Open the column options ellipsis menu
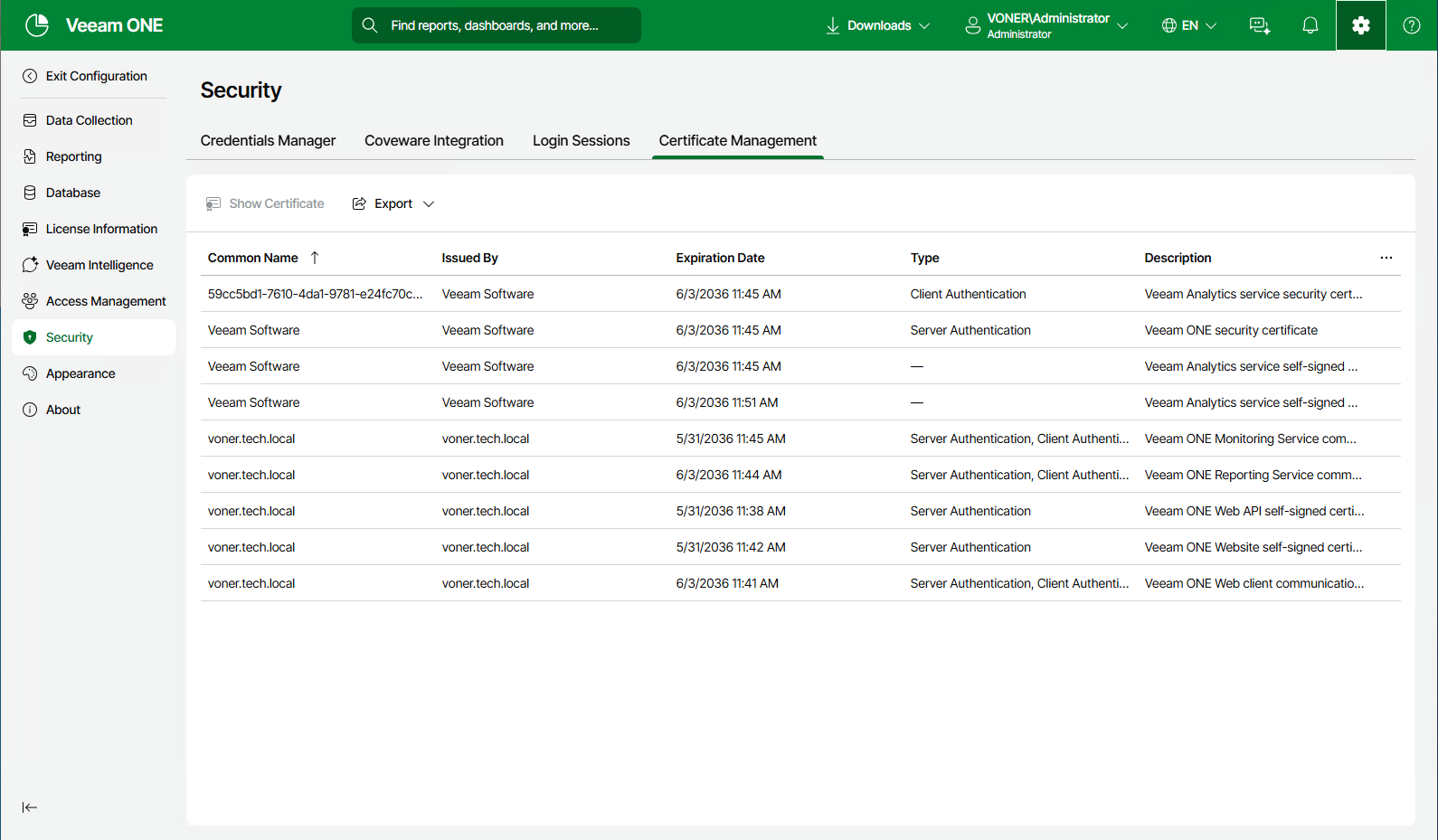1438x840 pixels. click(x=1386, y=258)
